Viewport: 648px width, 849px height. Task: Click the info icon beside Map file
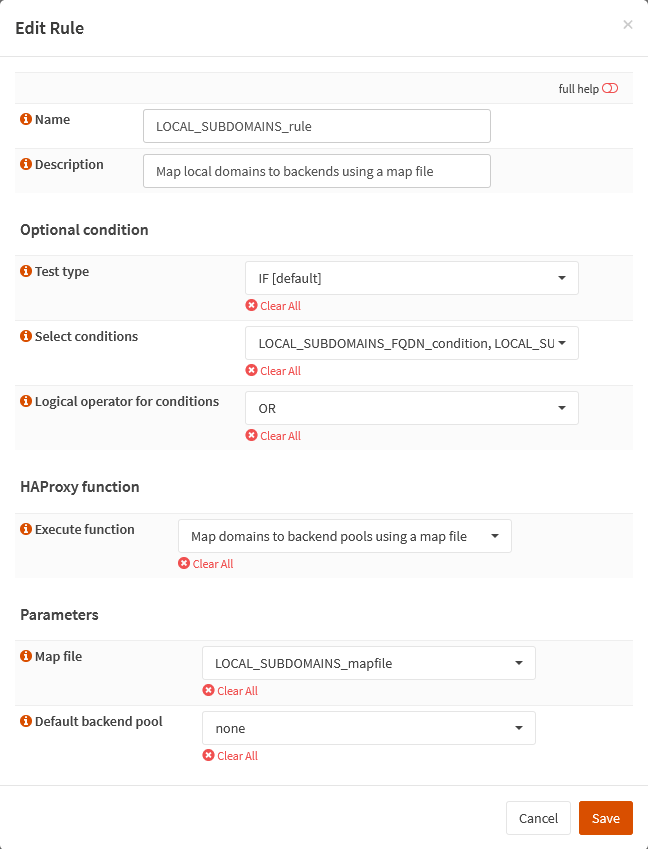[x=26, y=657]
